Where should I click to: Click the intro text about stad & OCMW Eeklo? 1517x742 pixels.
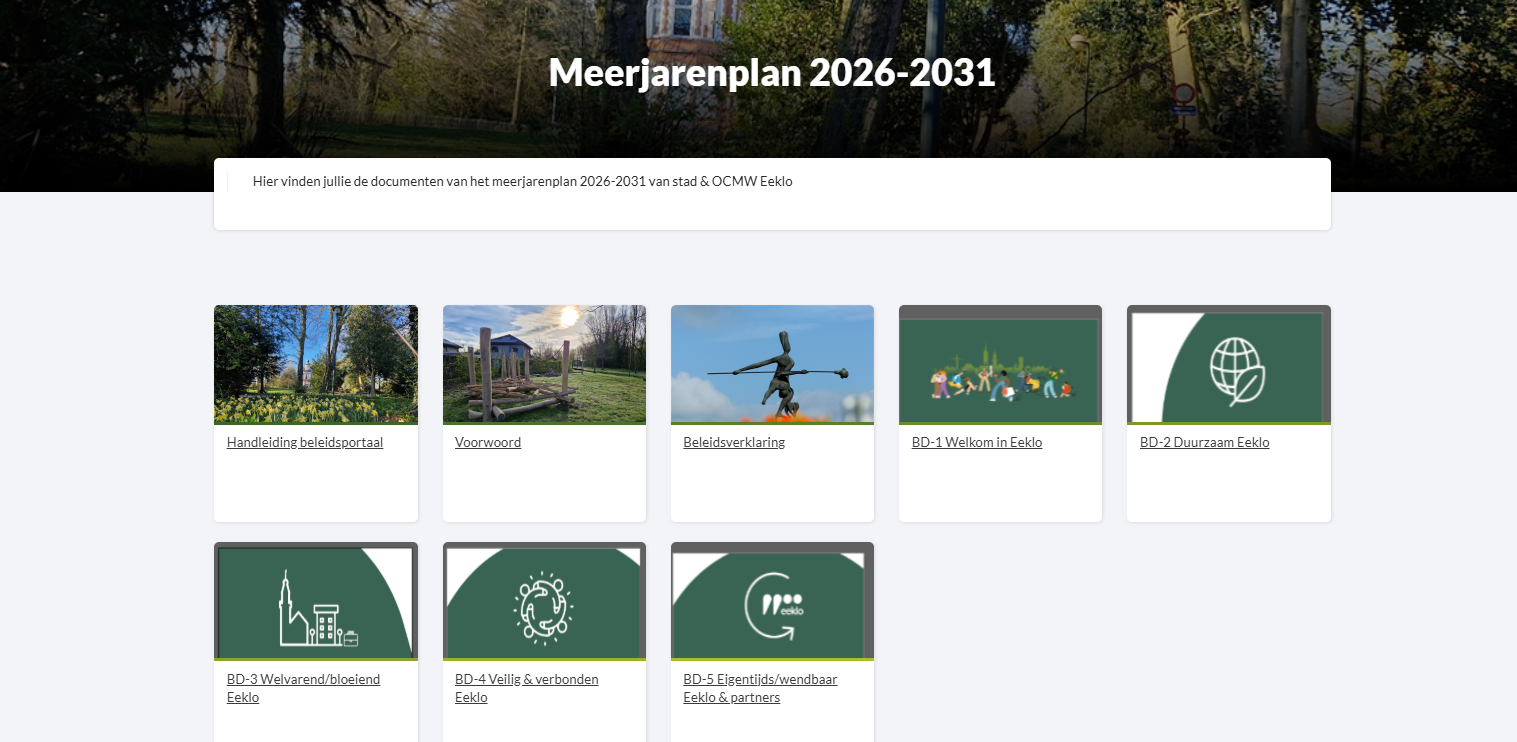(x=522, y=182)
